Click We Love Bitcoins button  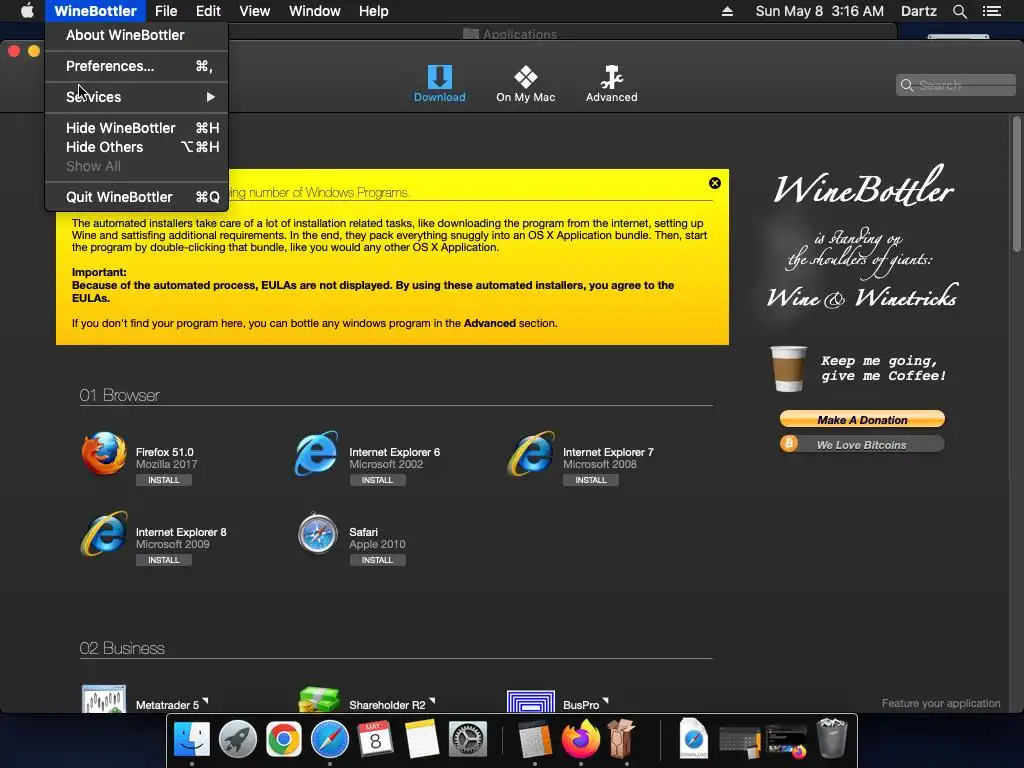[862, 445]
